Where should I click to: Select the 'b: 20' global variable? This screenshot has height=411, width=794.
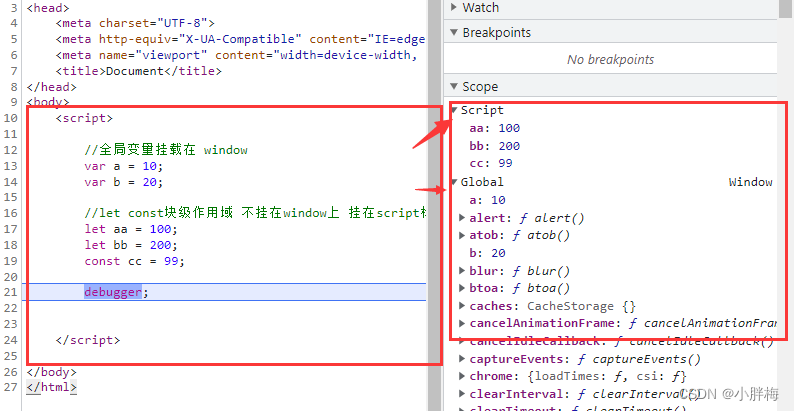point(487,253)
